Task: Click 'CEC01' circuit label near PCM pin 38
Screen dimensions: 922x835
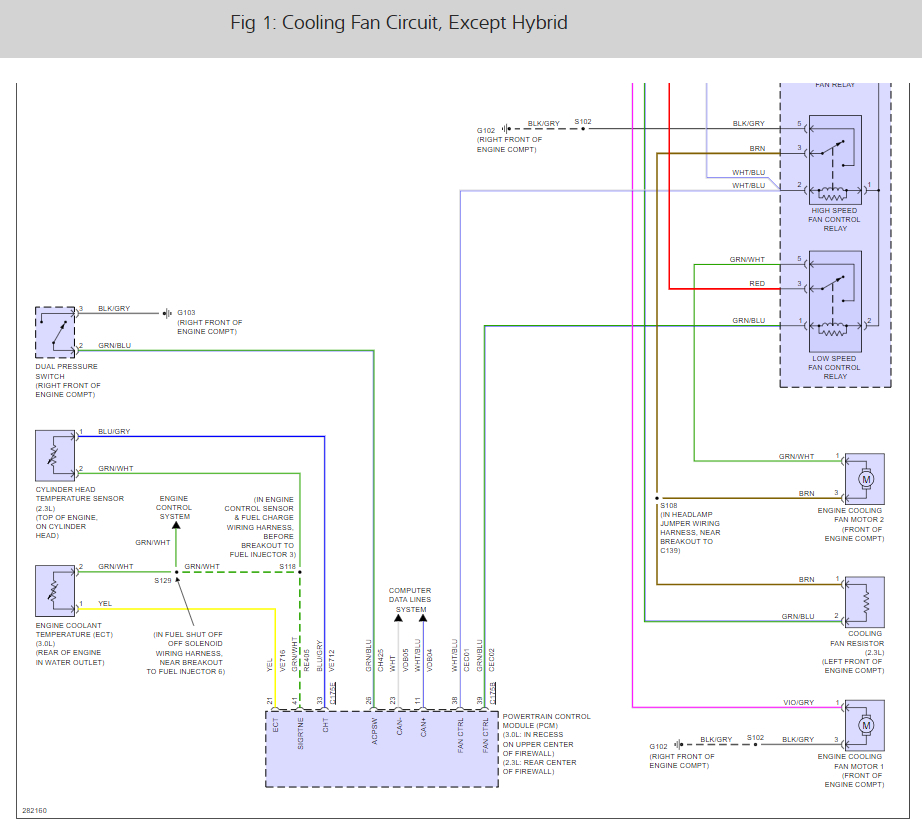Action: point(467,660)
